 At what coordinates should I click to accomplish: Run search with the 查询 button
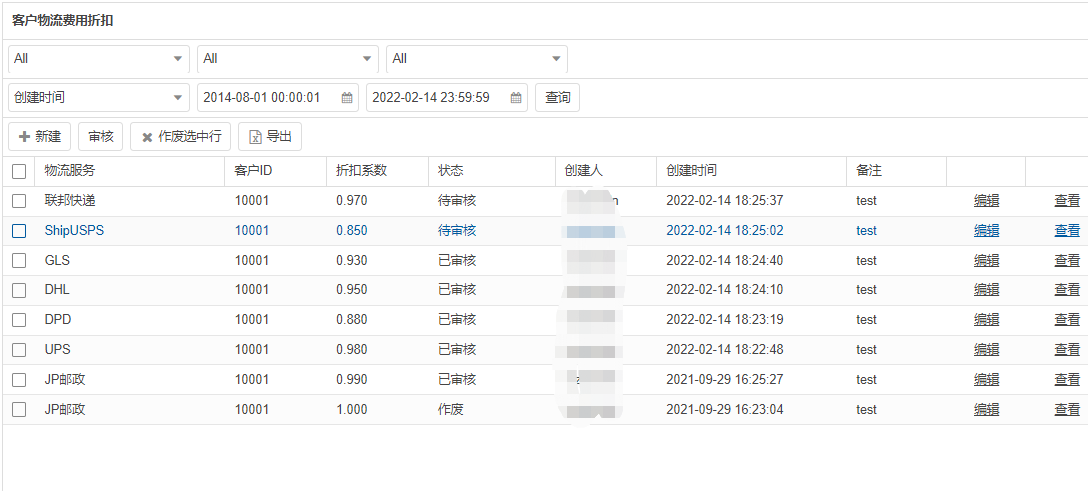(x=557, y=98)
